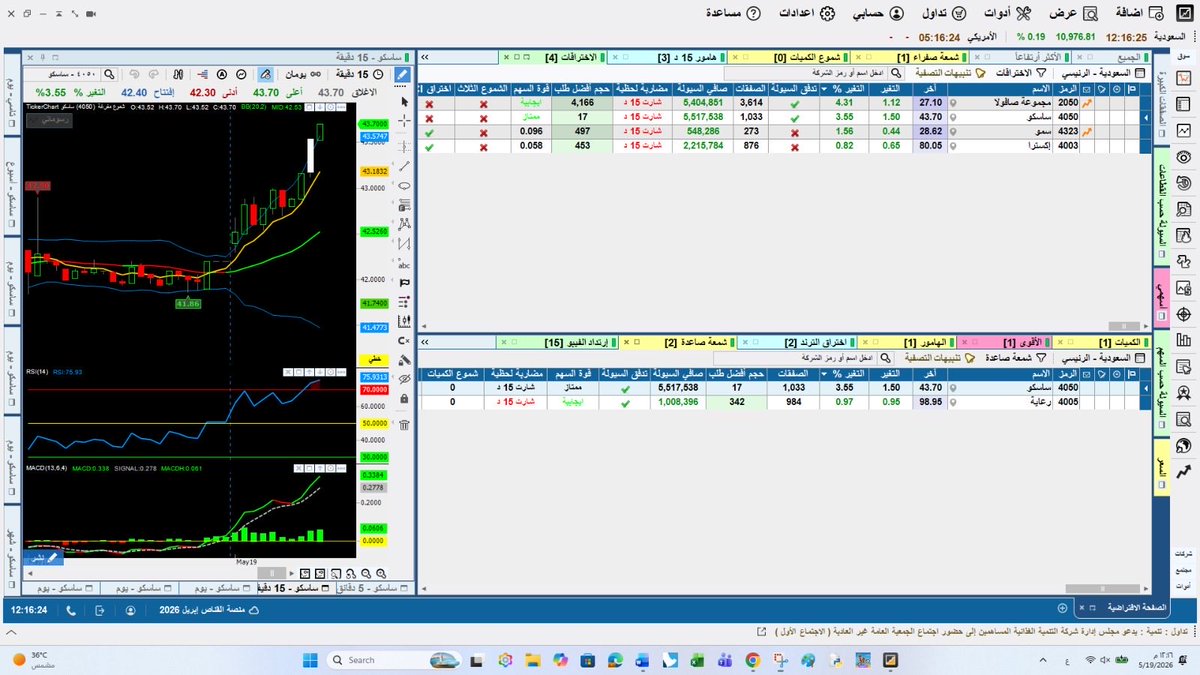
Task: Click the trash delete drawings icon
Action: [x=404, y=424]
